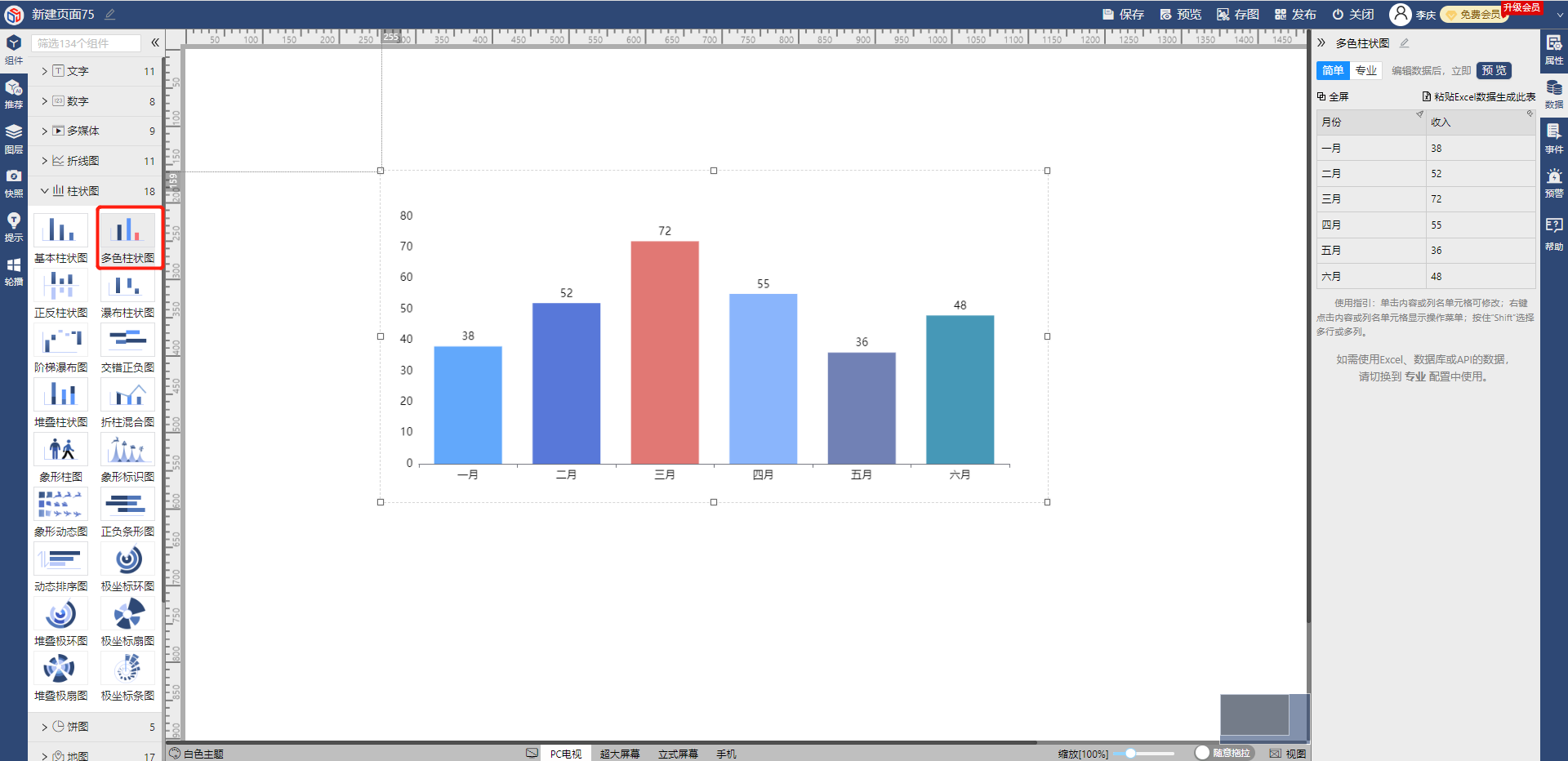Image resolution: width=1568 pixels, height=761 pixels.
Task: Expand the 数字 number component category
Action: point(96,101)
